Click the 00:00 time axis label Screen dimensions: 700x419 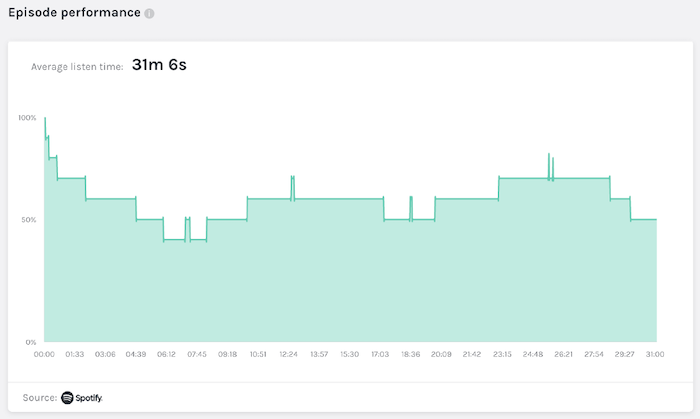tap(44, 354)
